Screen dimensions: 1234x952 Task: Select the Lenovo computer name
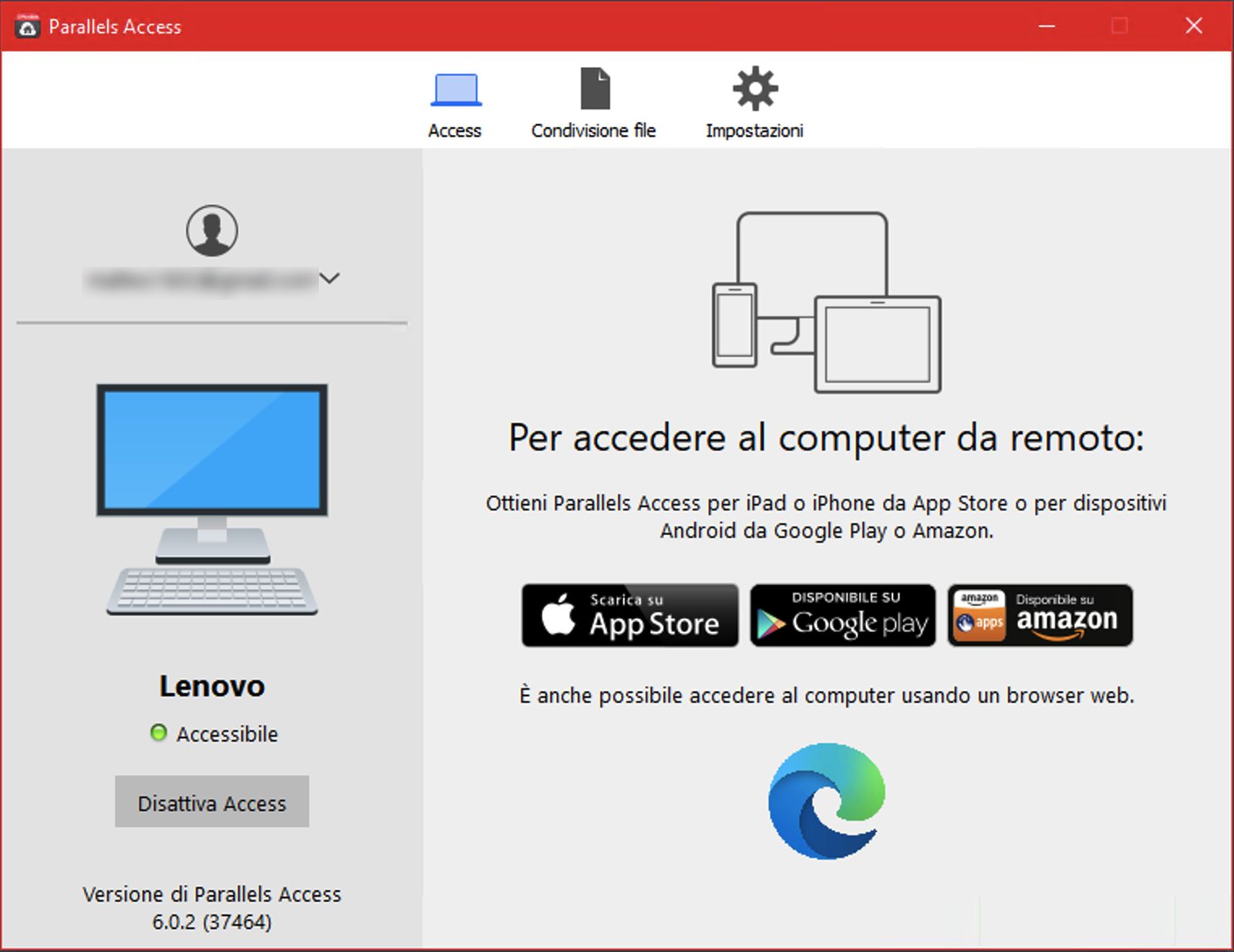(212, 686)
